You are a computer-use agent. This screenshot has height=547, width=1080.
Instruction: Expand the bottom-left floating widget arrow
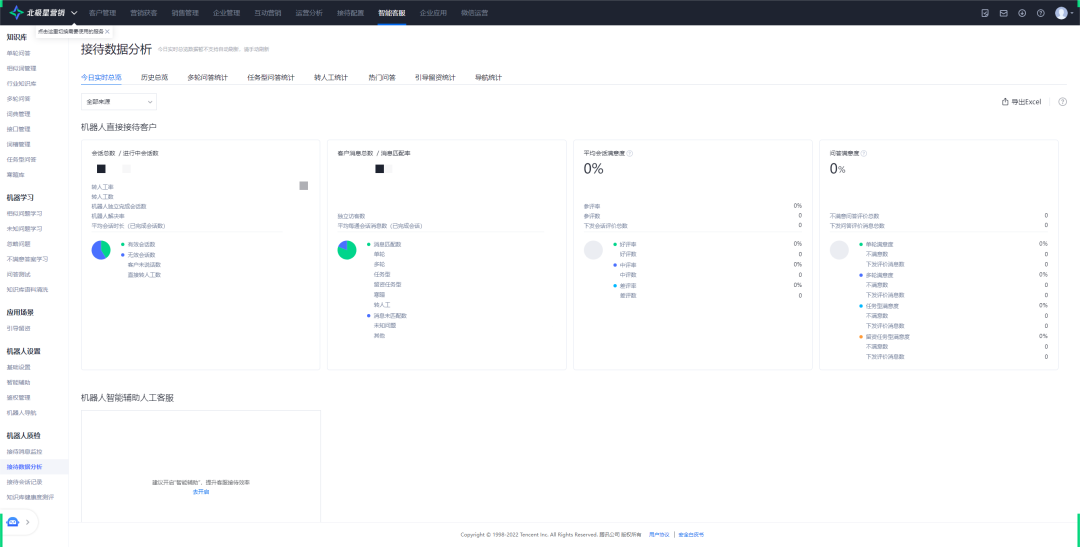(28, 522)
